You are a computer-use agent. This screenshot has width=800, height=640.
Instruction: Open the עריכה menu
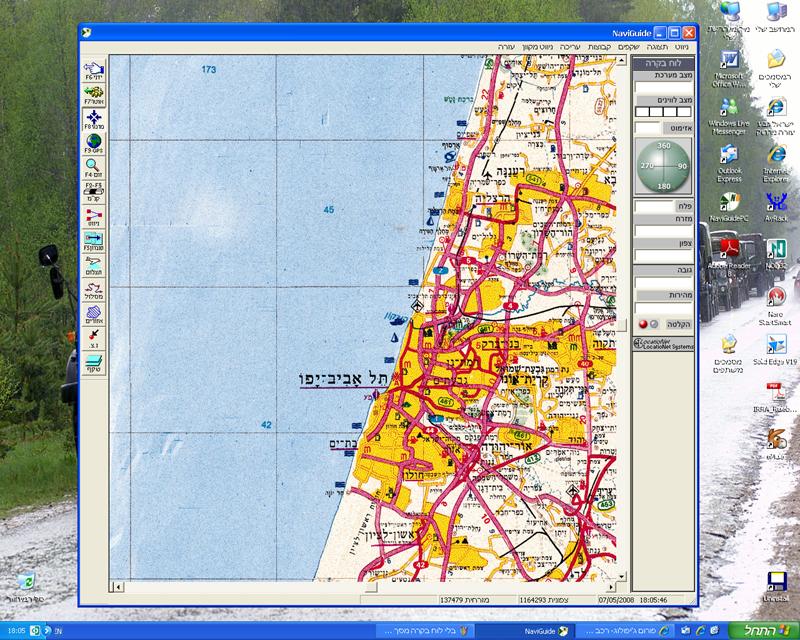point(569,46)
